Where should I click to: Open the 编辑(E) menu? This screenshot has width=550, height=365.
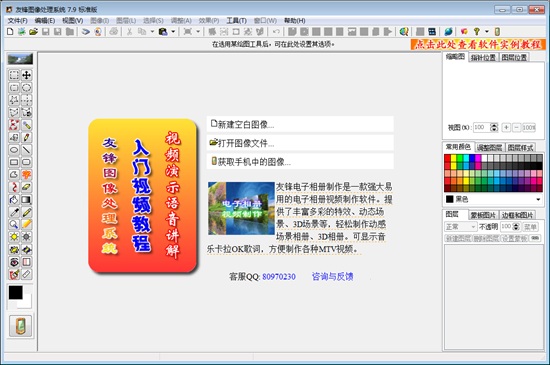(x=45, y=21)
